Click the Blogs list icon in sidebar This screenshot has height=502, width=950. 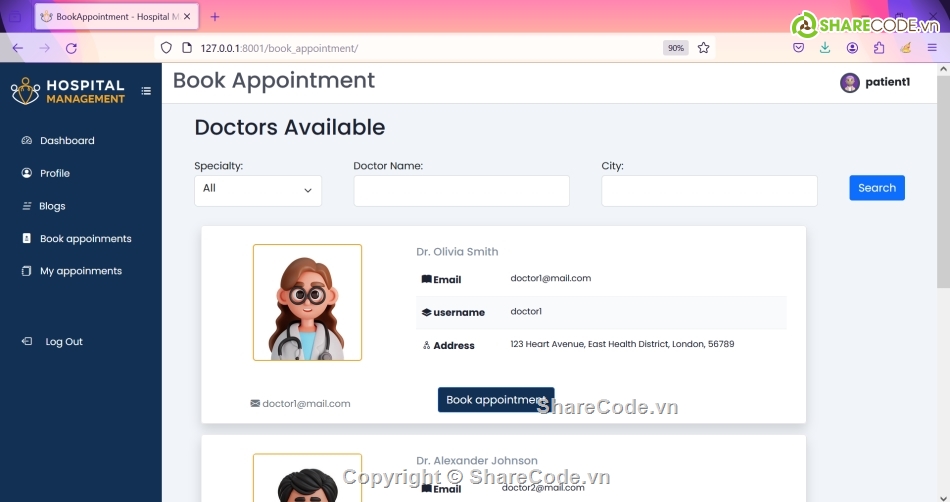click(x=27, y=206)
